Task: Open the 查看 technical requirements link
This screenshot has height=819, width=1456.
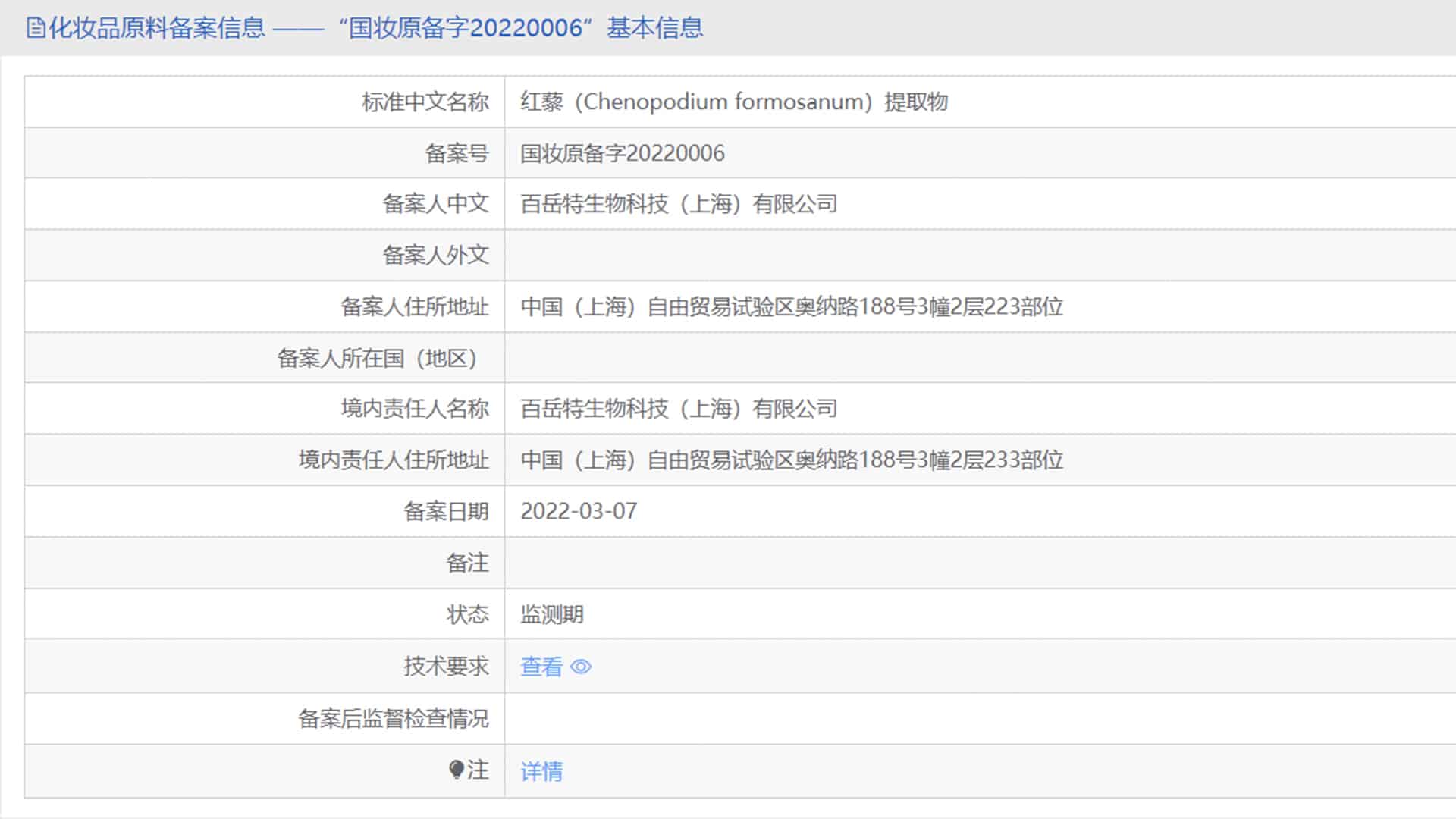Action: (x=541, y=667)
